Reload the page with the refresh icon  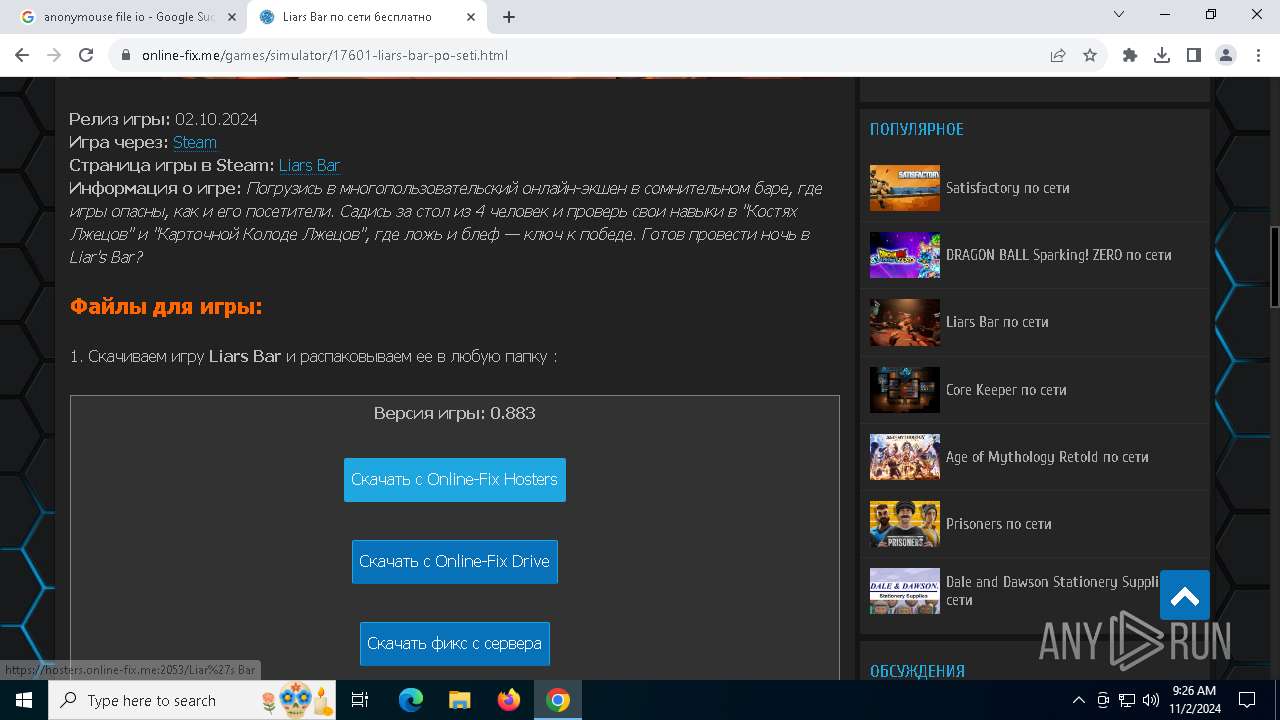[86, 55]
